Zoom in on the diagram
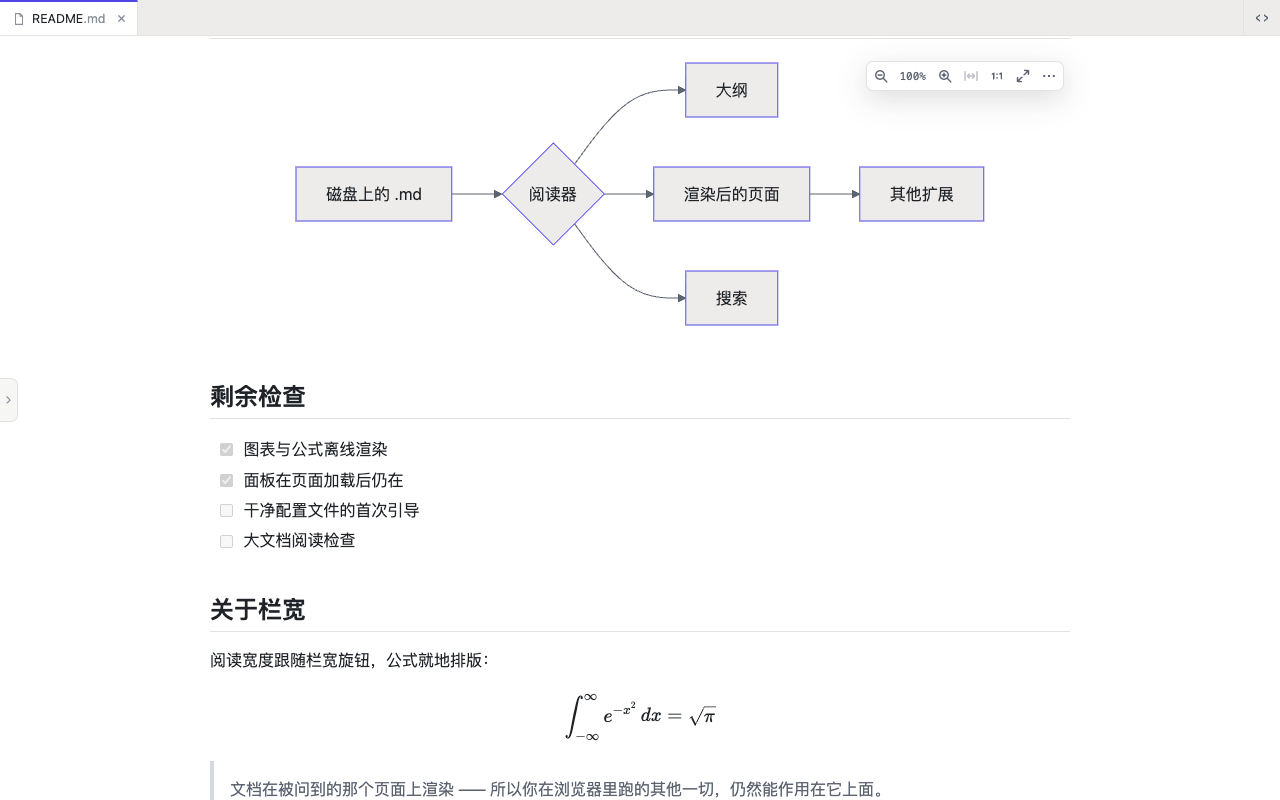Image resolution: width=1280 pixels, height=800 pixels. [x=945, y=76]
